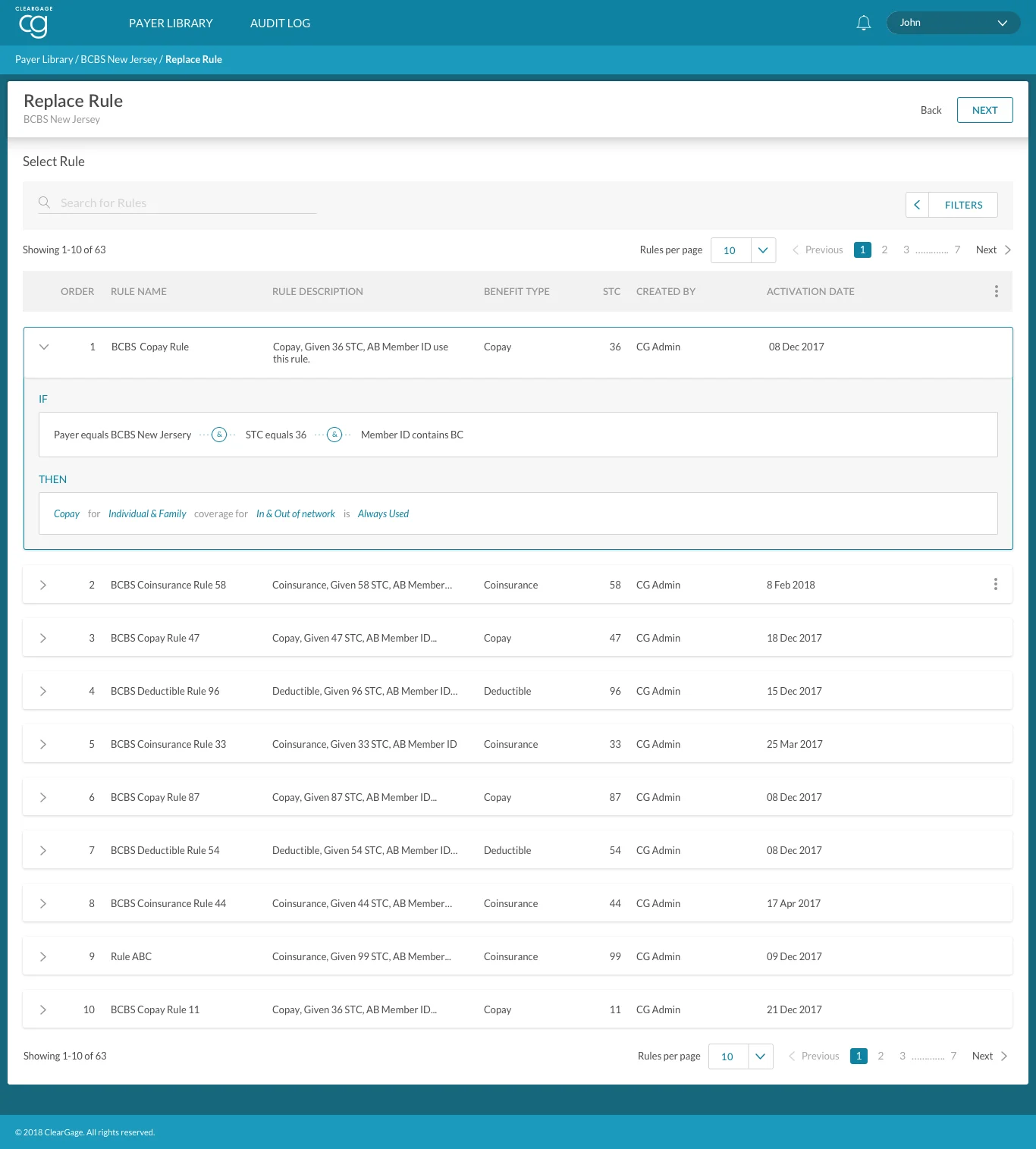1036x1149 pixels.
Task: Sort by the ACTIVATION DATE column header
Action: coord(810,291)
